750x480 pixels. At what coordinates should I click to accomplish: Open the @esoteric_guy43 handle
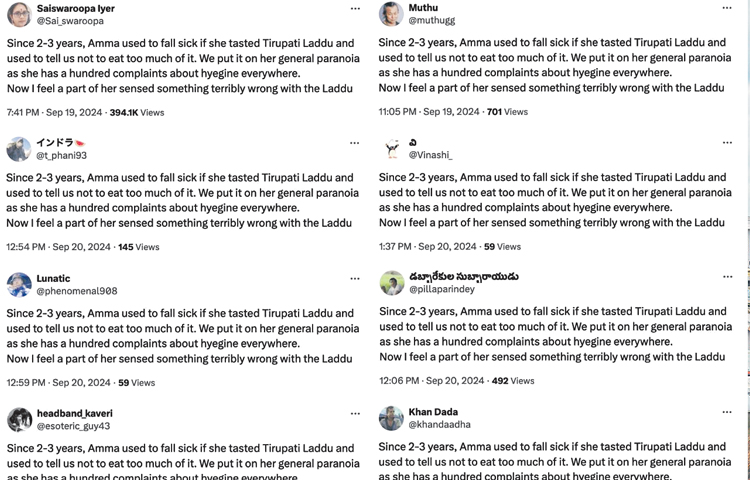click(73, 426)
